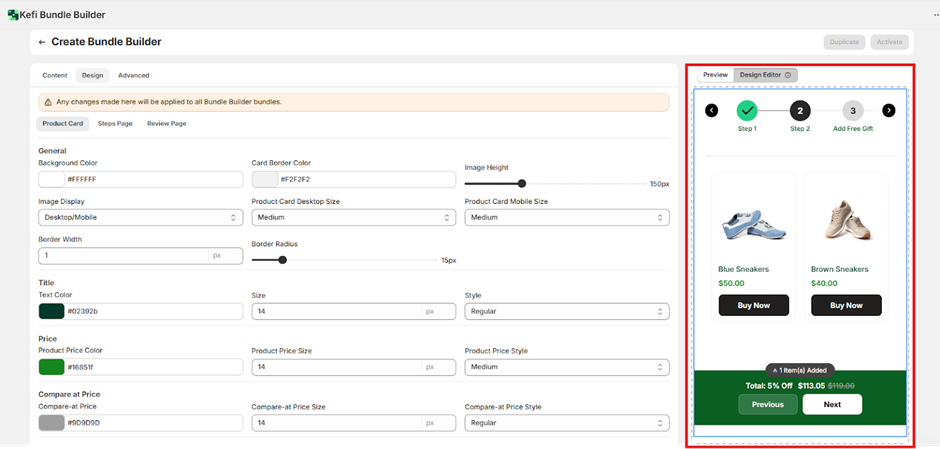Viewport: 940px width, 449px height.
Task: Click the left arrow in preview stepper
Action: click(712, 110)
